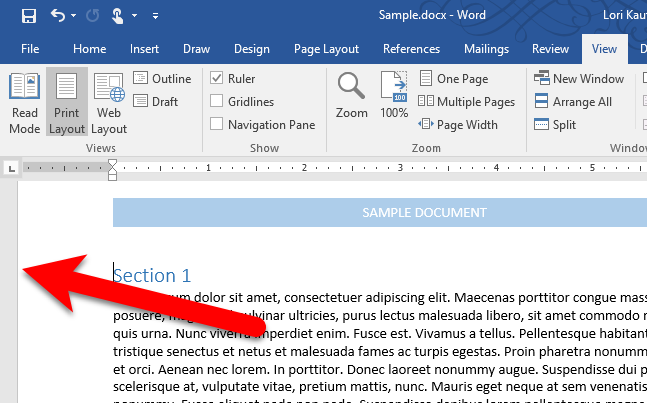The image size is (647, 403).
Task: Switch to Read Mode view
Action: pos(24,104)
